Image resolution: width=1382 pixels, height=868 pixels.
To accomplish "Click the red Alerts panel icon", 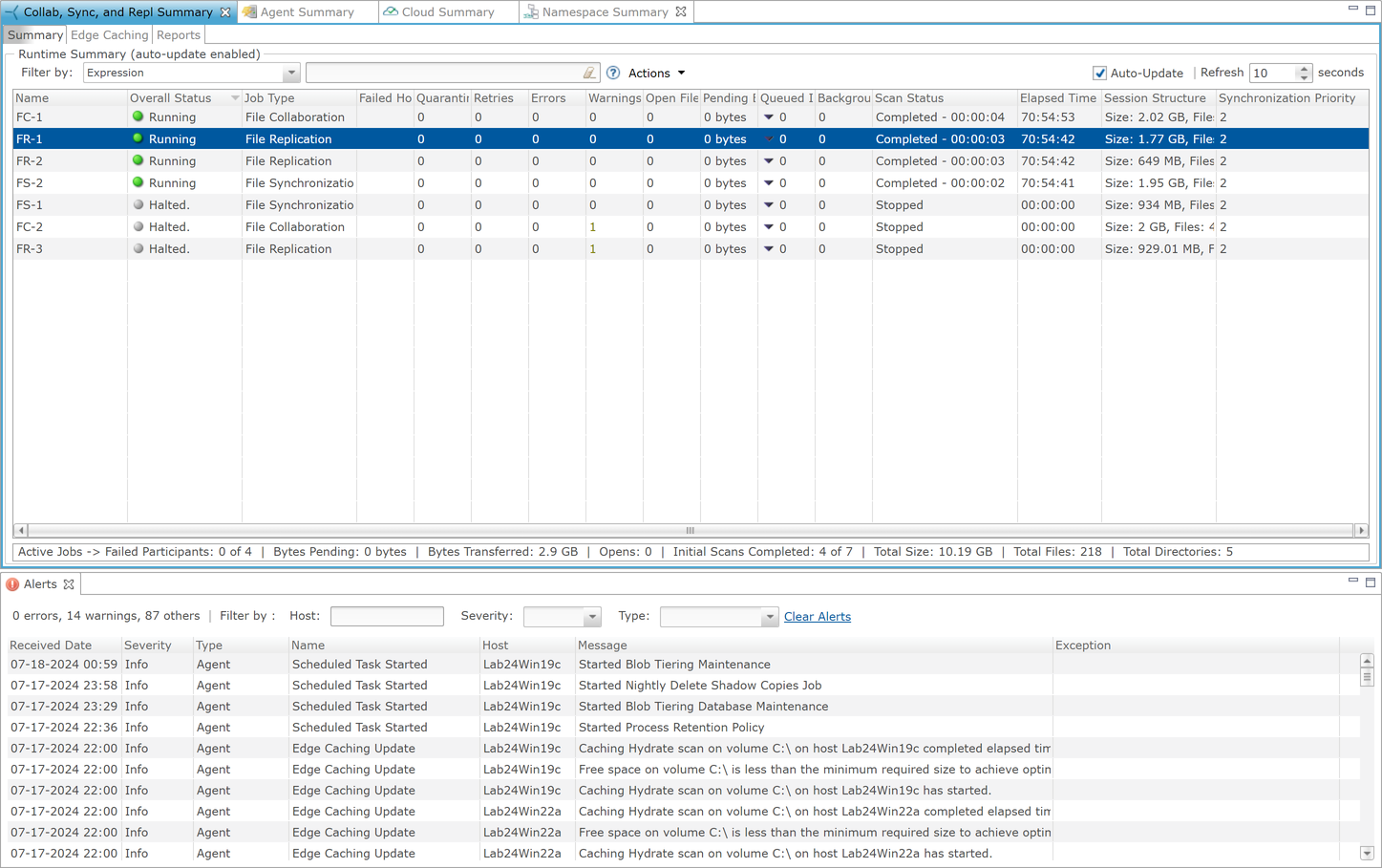I will click(x=12, y=584).
